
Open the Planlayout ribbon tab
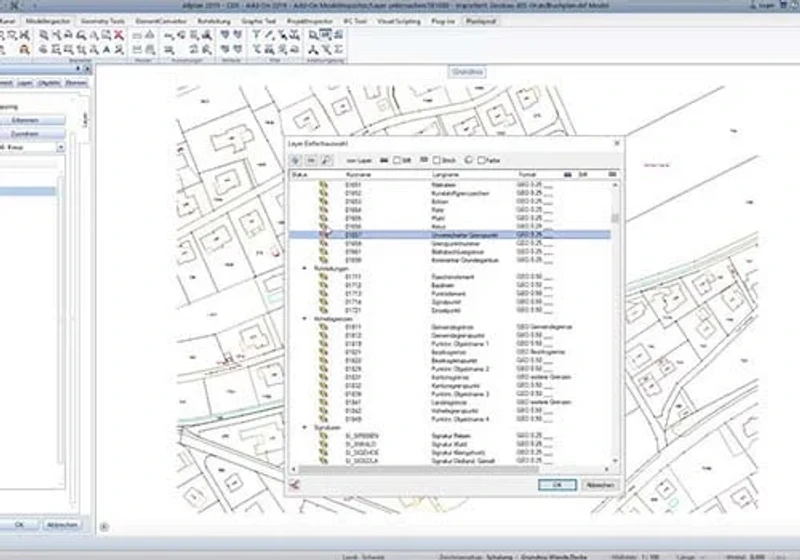[481, 21]
